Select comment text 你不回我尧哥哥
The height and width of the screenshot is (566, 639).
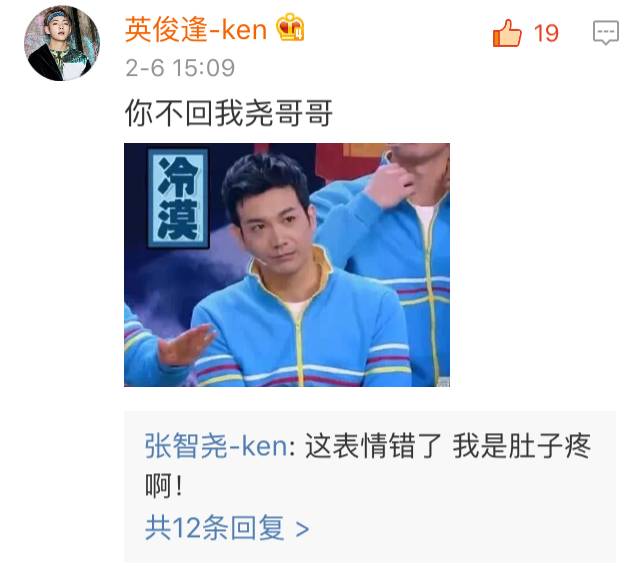229,113
